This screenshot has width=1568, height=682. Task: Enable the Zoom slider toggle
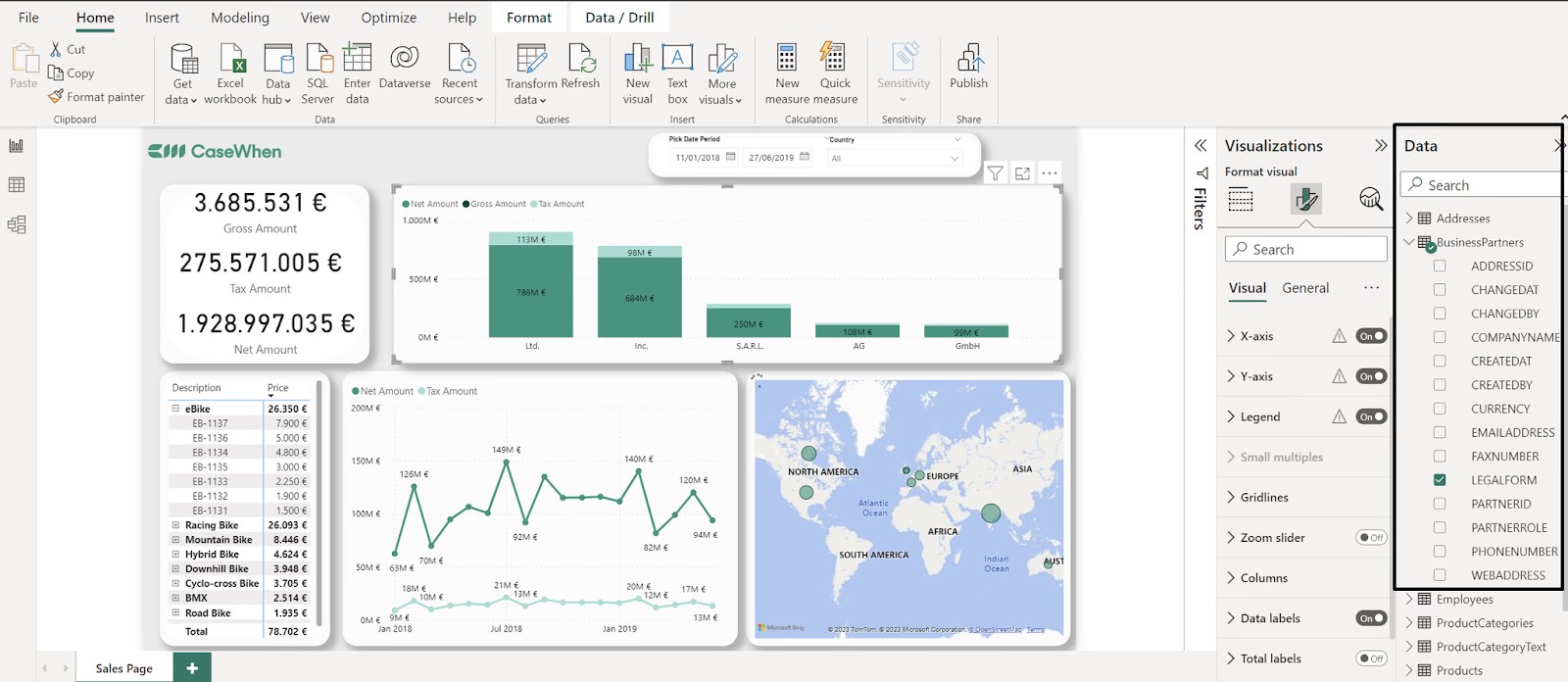[x=1371, y=538]
